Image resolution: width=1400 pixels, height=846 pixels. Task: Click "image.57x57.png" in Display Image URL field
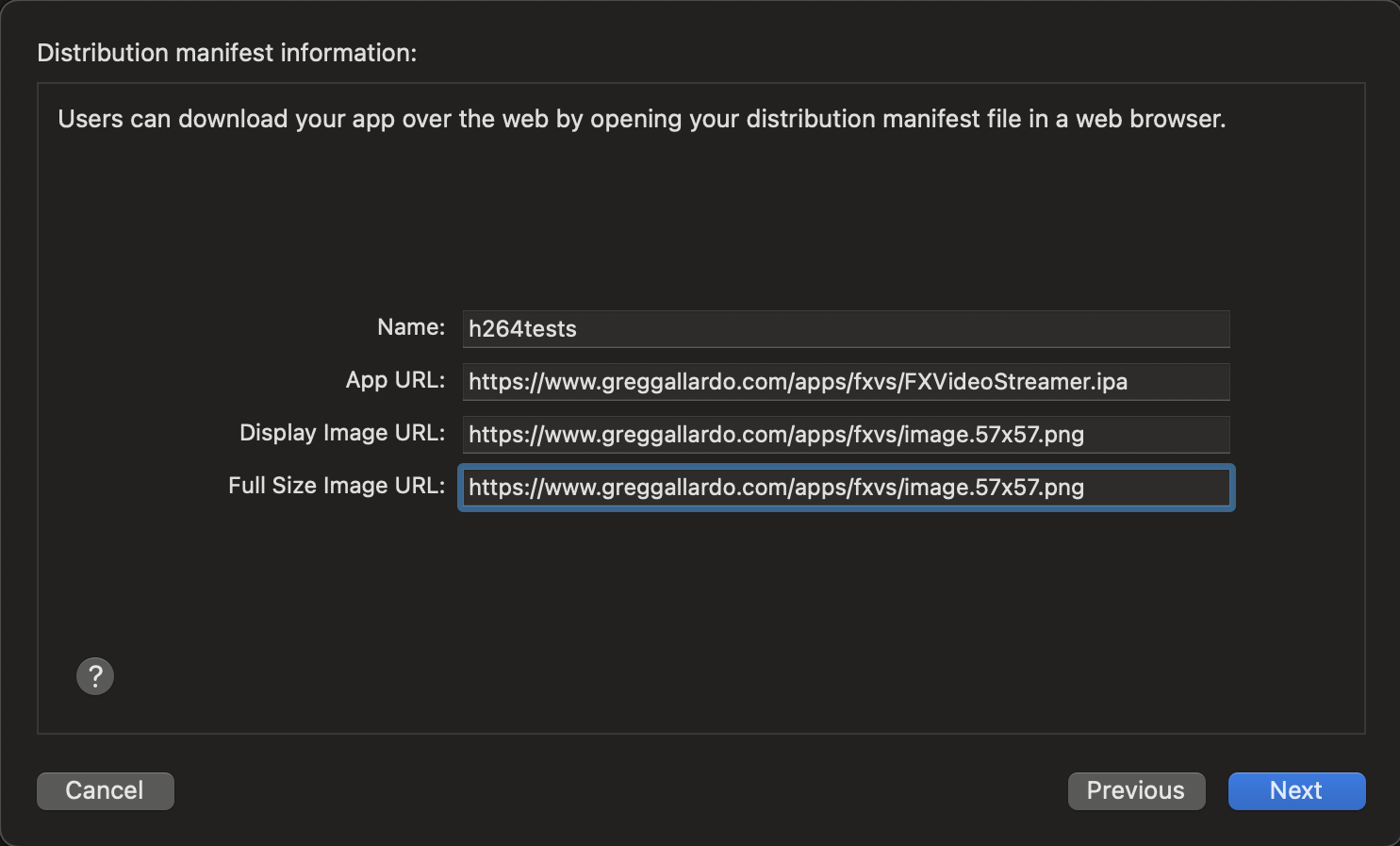click(994, 435)
